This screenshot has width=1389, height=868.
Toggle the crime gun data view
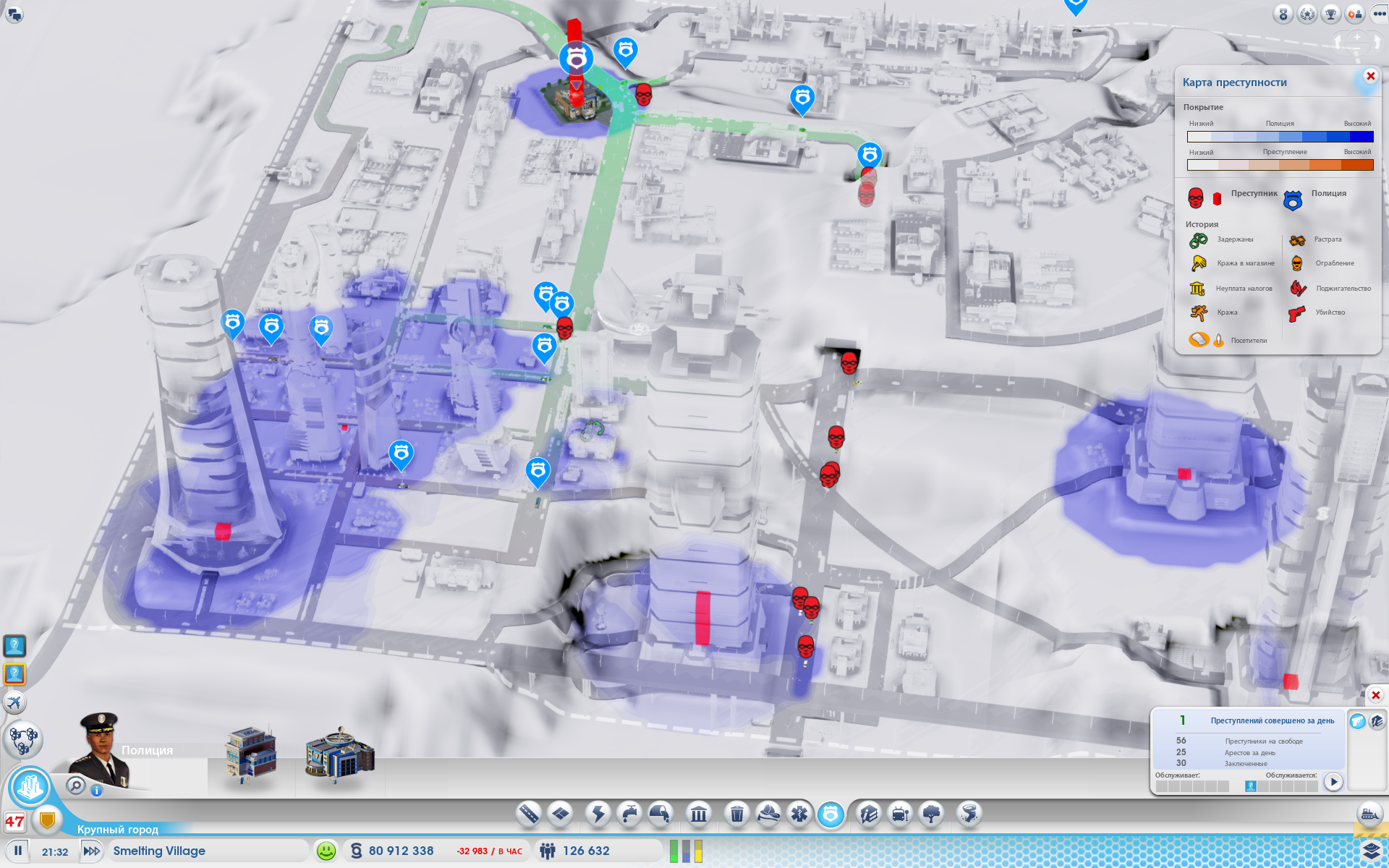coord(1357,721)
